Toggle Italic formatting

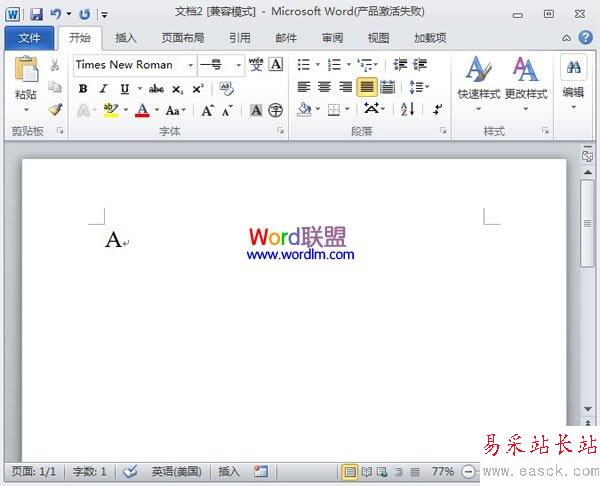pyautogui.click(x=103, y=89)
